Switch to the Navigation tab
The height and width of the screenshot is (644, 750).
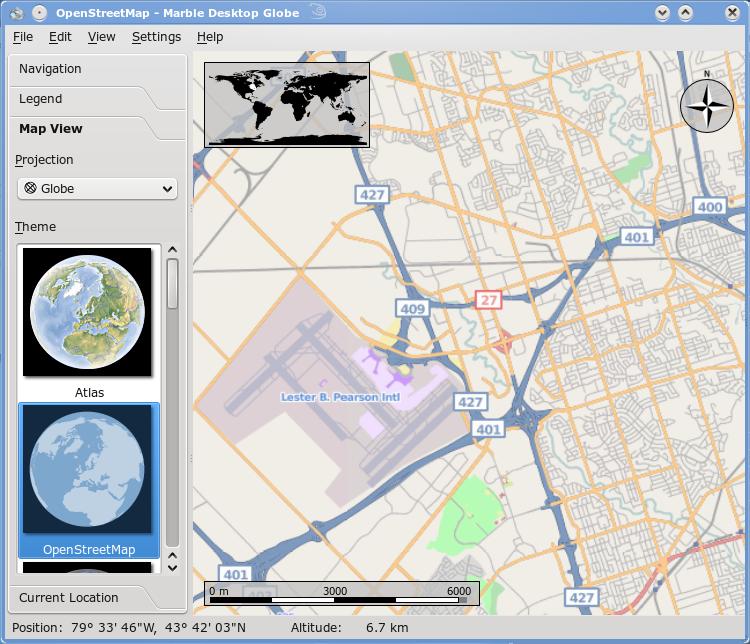click(x=50, y=69)
